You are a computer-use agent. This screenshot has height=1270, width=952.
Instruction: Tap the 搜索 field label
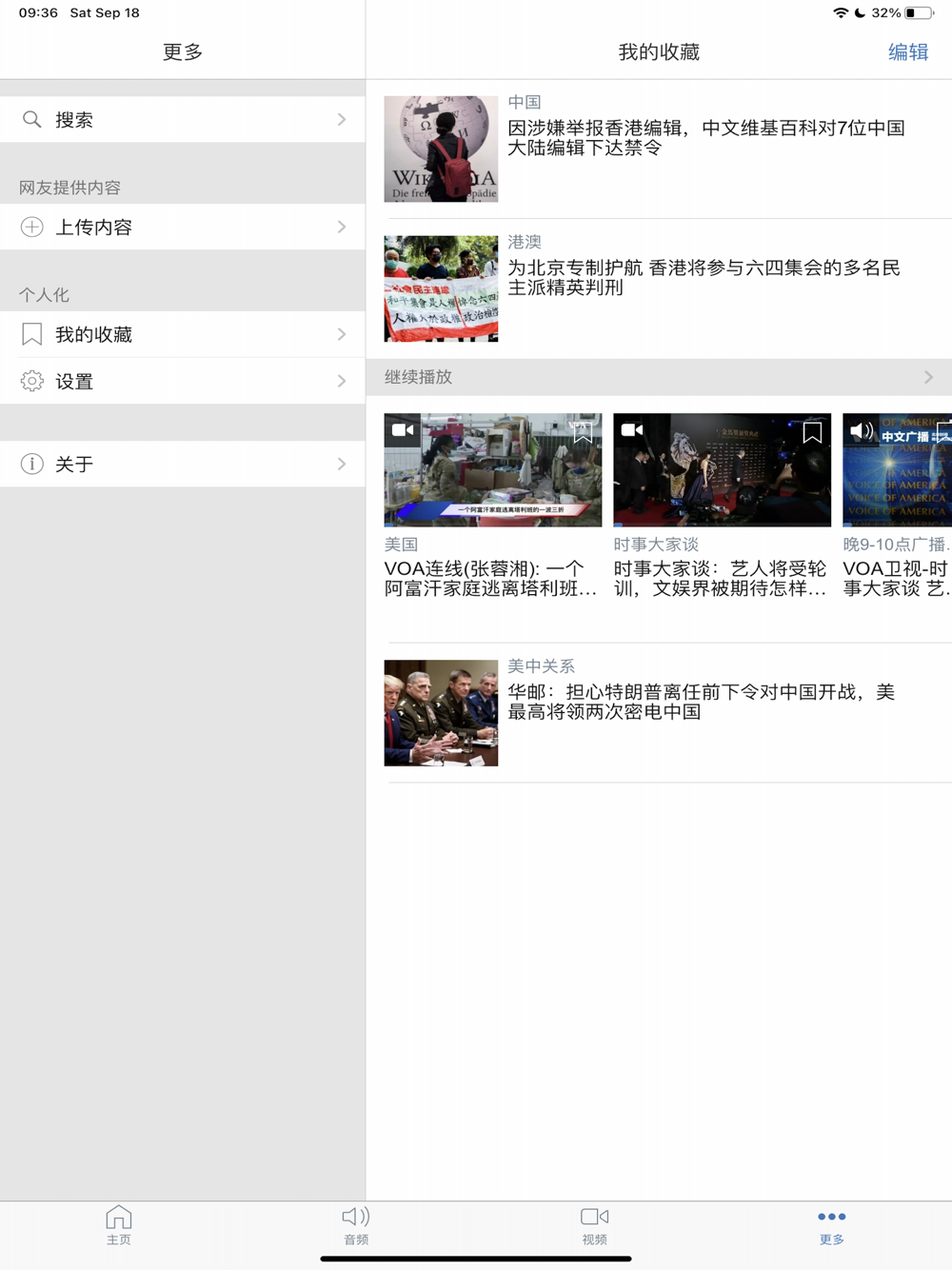74,119
